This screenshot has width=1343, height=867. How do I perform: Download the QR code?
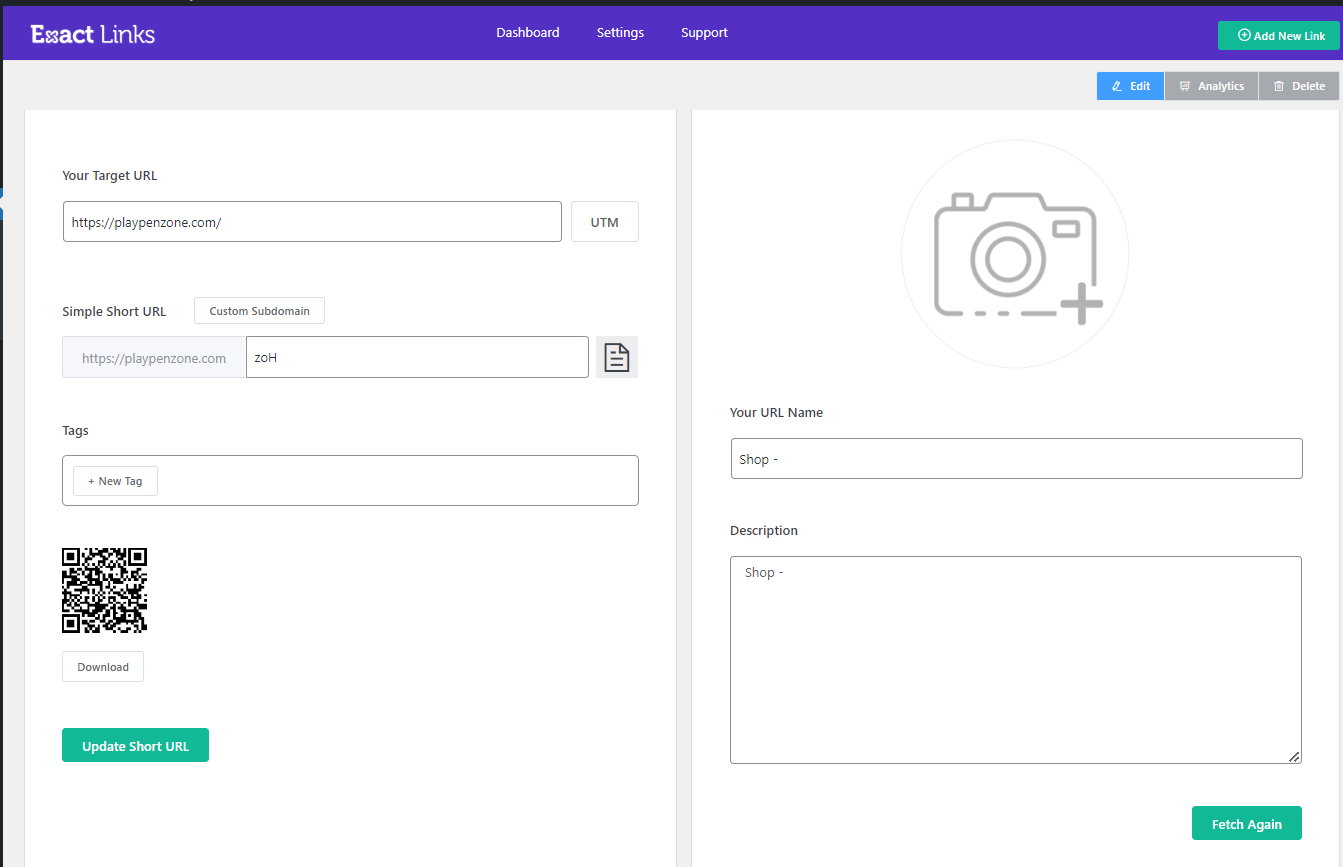tap(103, 667)
